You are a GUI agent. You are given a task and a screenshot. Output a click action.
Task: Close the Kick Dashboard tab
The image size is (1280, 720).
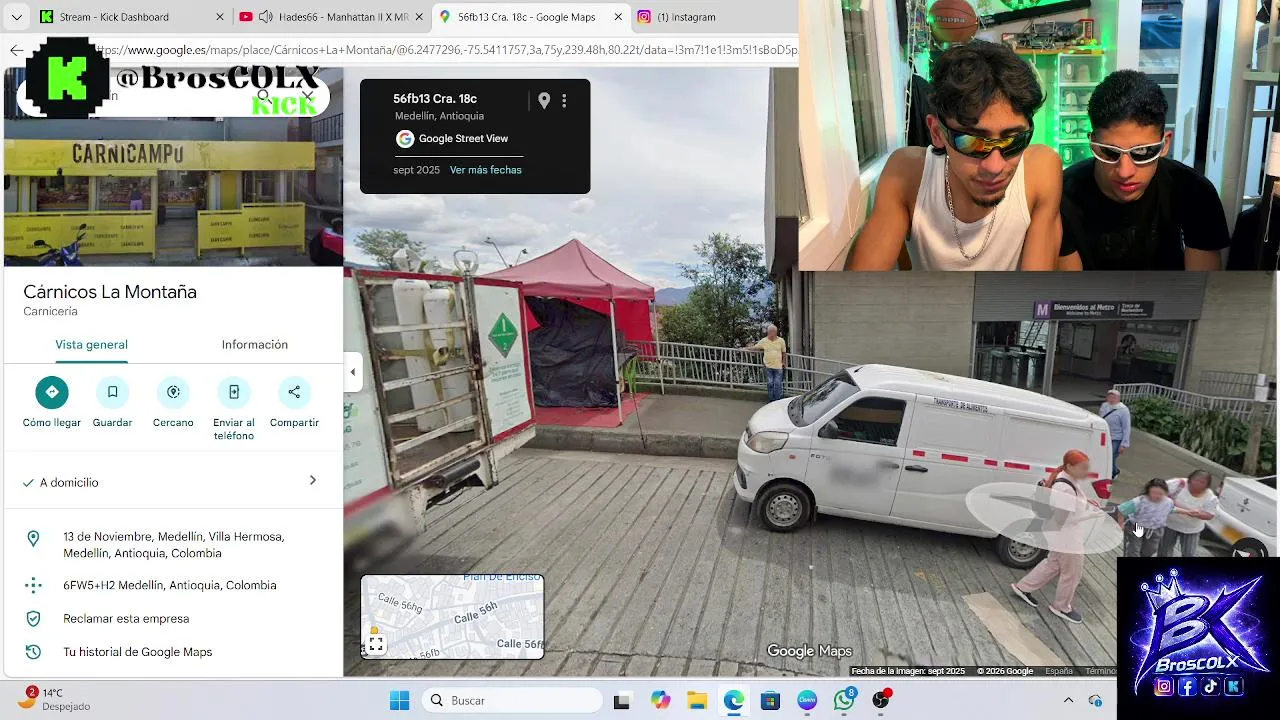220,17
